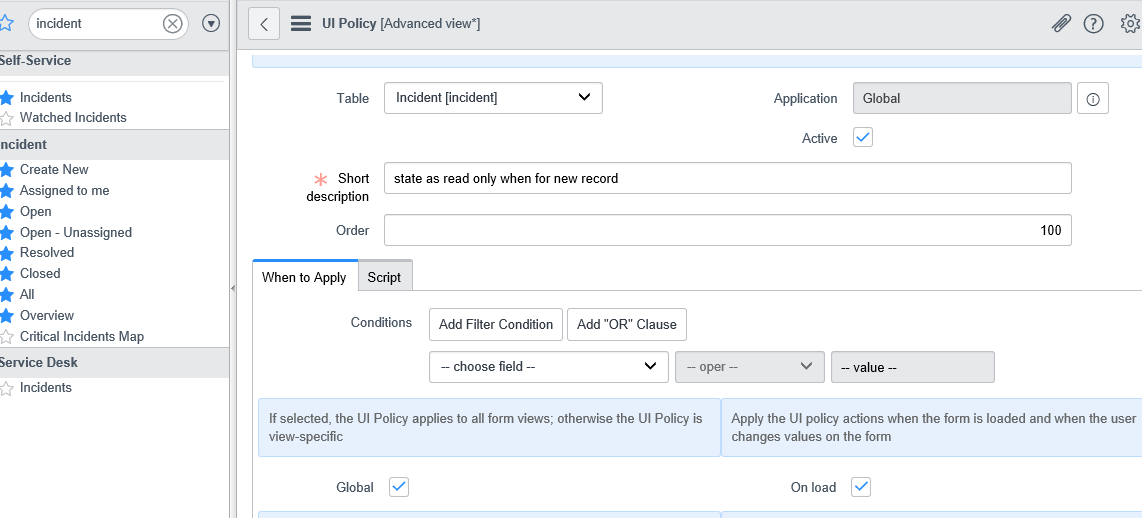Viewport: 1142px width, 518px height.
Task: Toggle favorite star for Create New
Action: click(7, 170)
